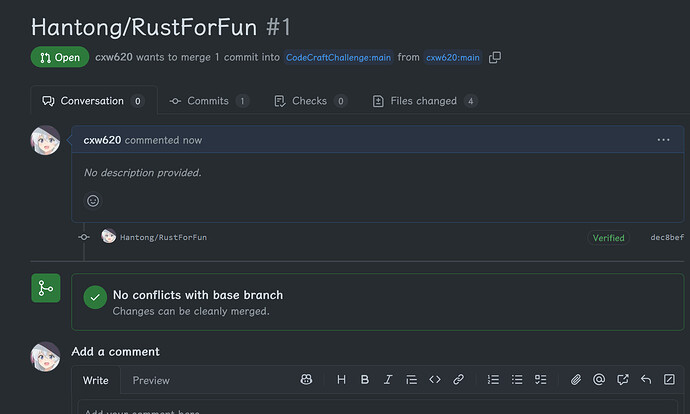Open the Copilot icon in the comment toolbar
Viewport: 690px width, 414px height.
[x=306, y=380]
